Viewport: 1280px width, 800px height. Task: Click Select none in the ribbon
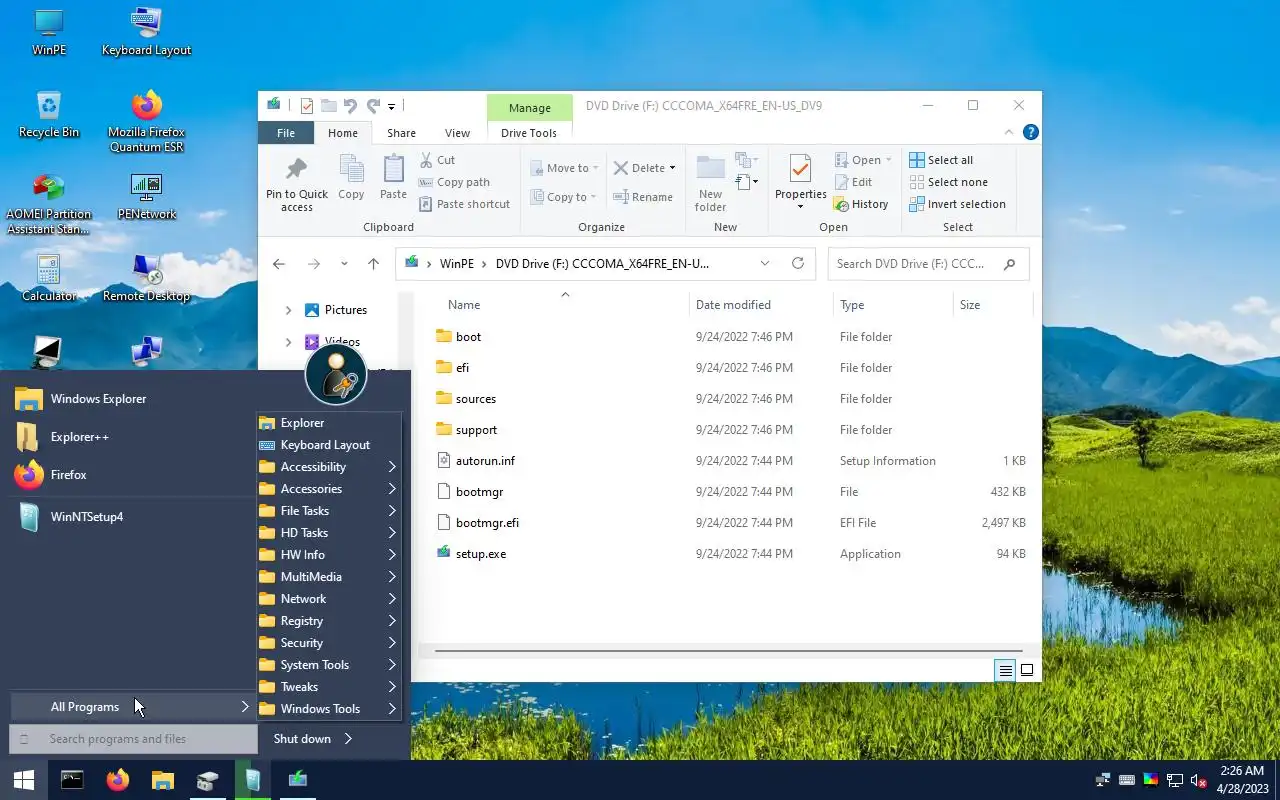[x=948, y=182]
